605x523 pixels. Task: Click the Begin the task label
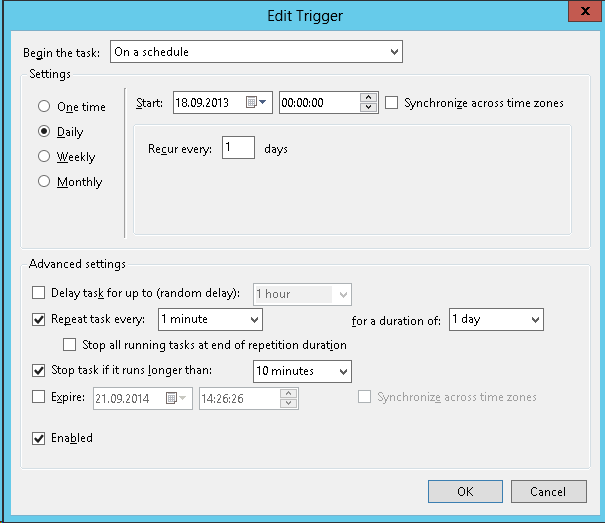[x=61, y=52]
